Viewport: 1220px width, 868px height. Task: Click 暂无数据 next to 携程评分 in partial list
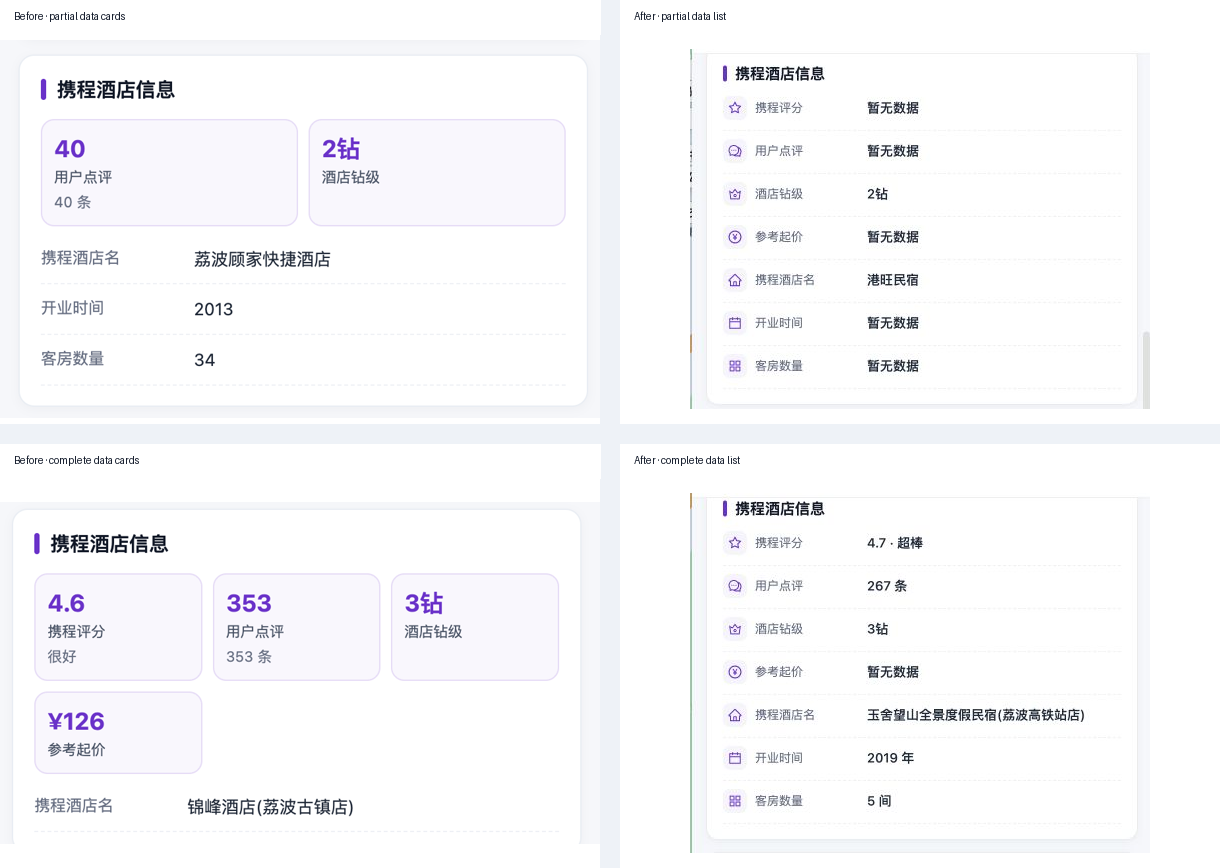click(893, 108)
